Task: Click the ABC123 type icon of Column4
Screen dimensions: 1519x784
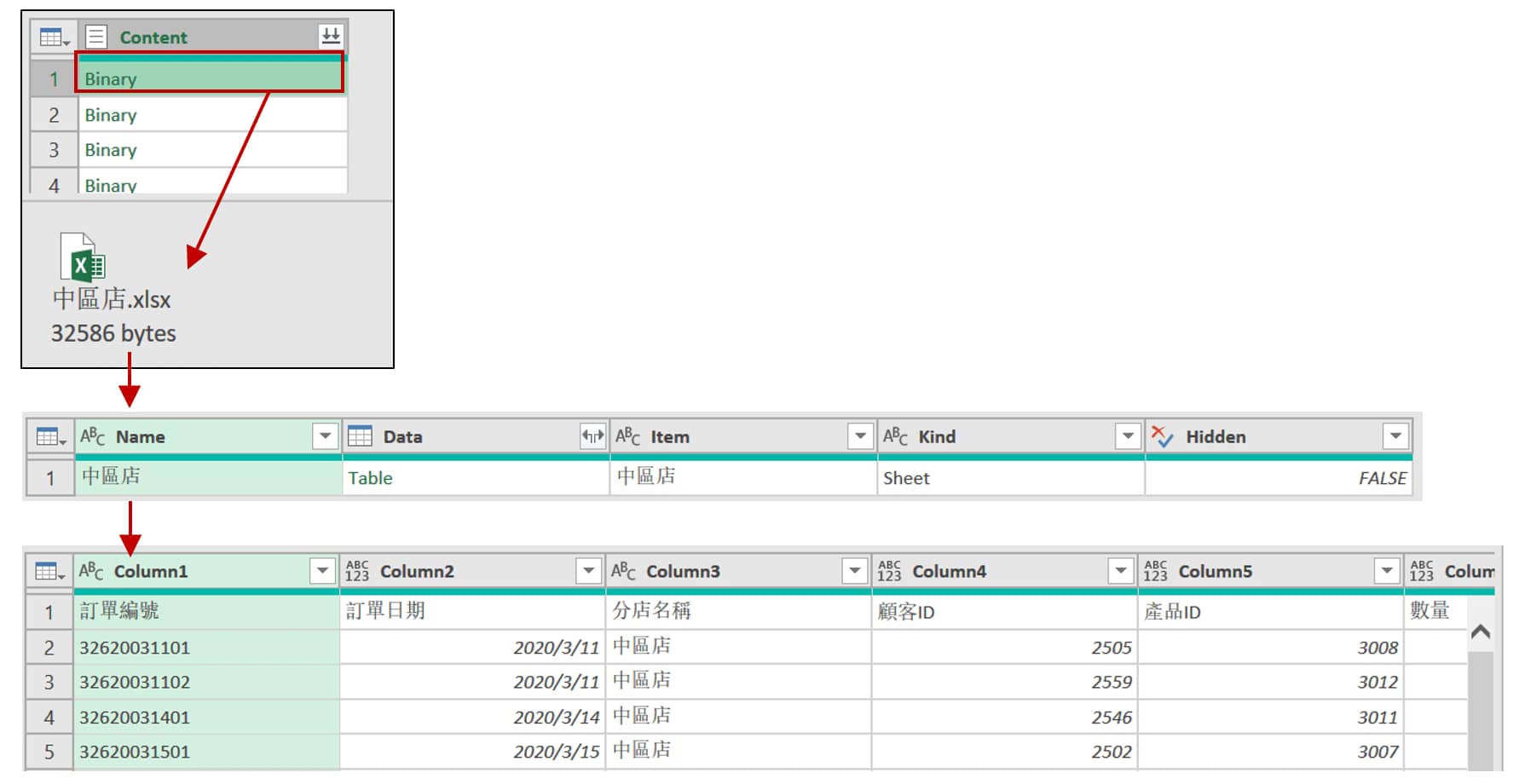Action: 889,571
